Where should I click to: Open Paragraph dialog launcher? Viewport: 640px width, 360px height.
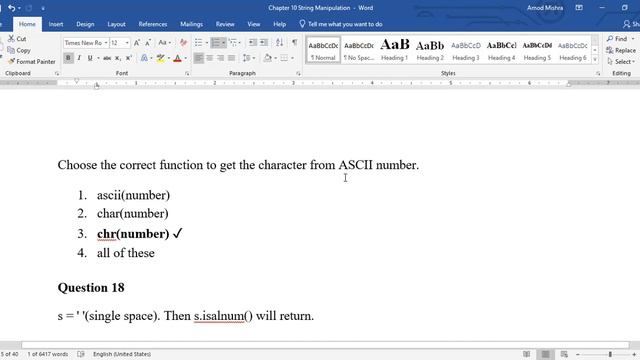point(298,73)
